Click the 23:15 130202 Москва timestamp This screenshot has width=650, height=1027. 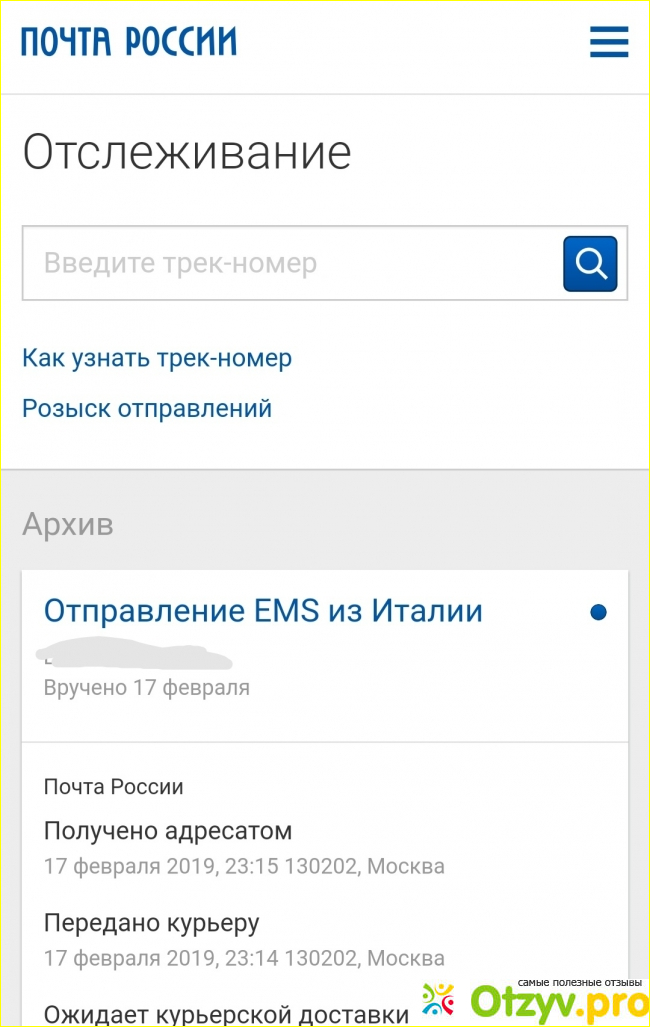pyautogui.click(x=244, y=866)
